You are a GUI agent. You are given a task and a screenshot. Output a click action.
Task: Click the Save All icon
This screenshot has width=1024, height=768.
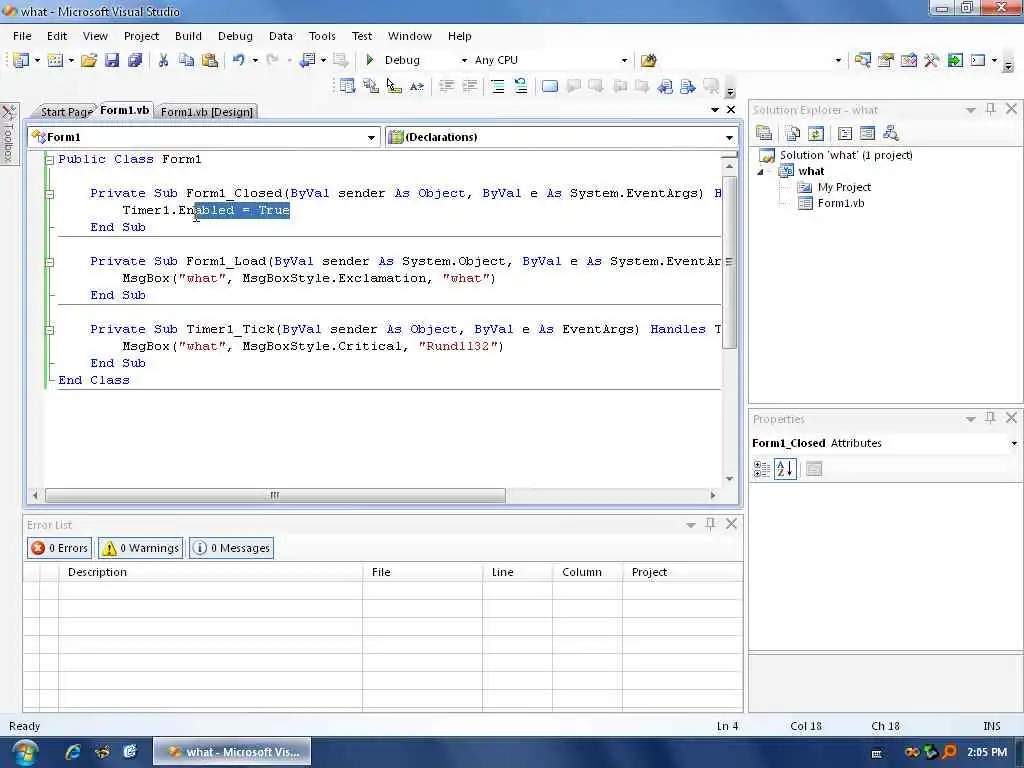135,60
